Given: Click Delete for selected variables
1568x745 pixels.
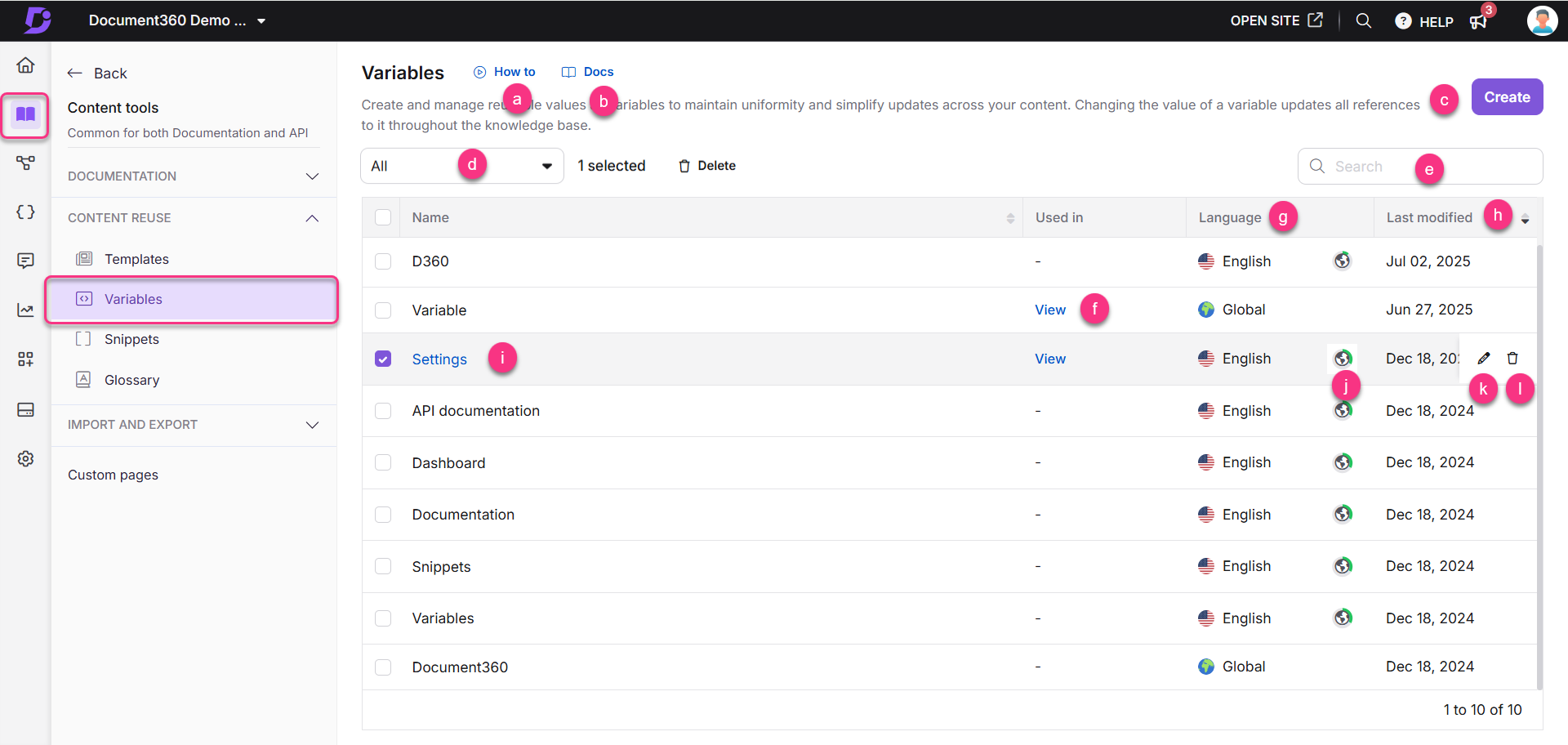Looking at the screenshot, I should (707, 166).
